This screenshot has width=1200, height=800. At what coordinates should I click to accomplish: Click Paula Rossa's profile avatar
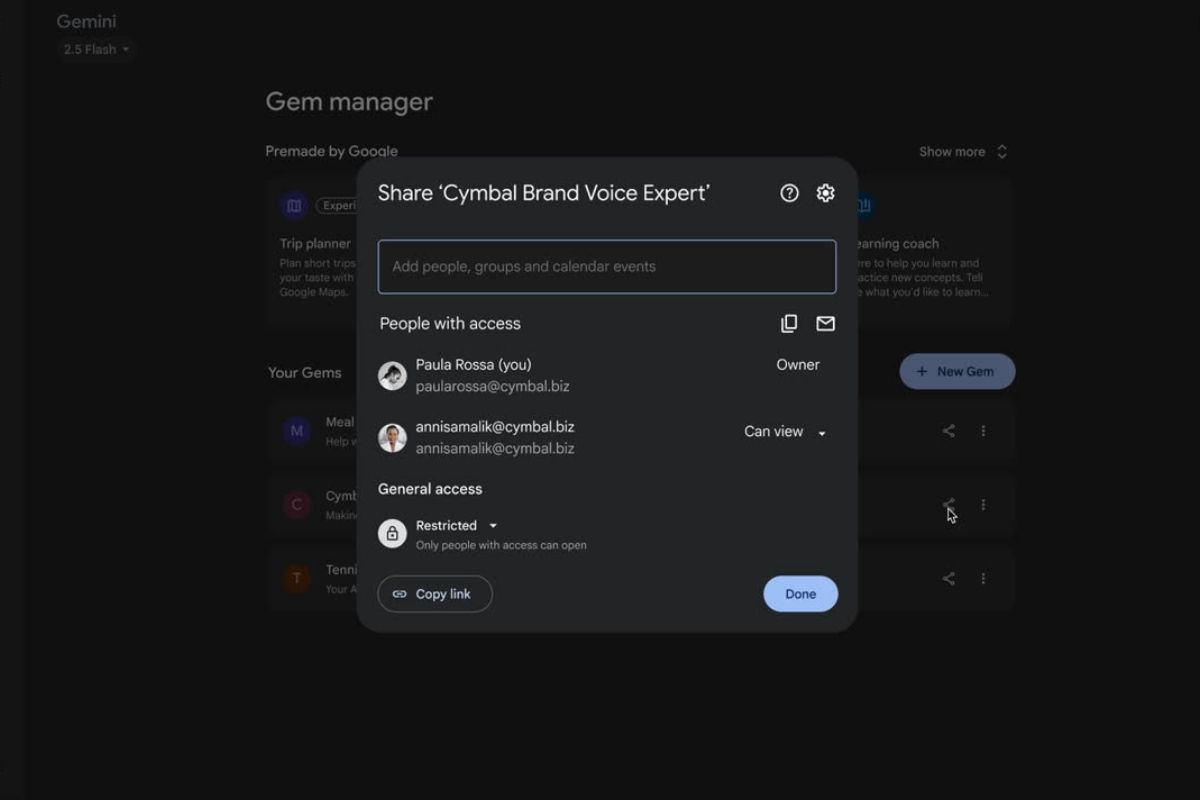point(392,376)
